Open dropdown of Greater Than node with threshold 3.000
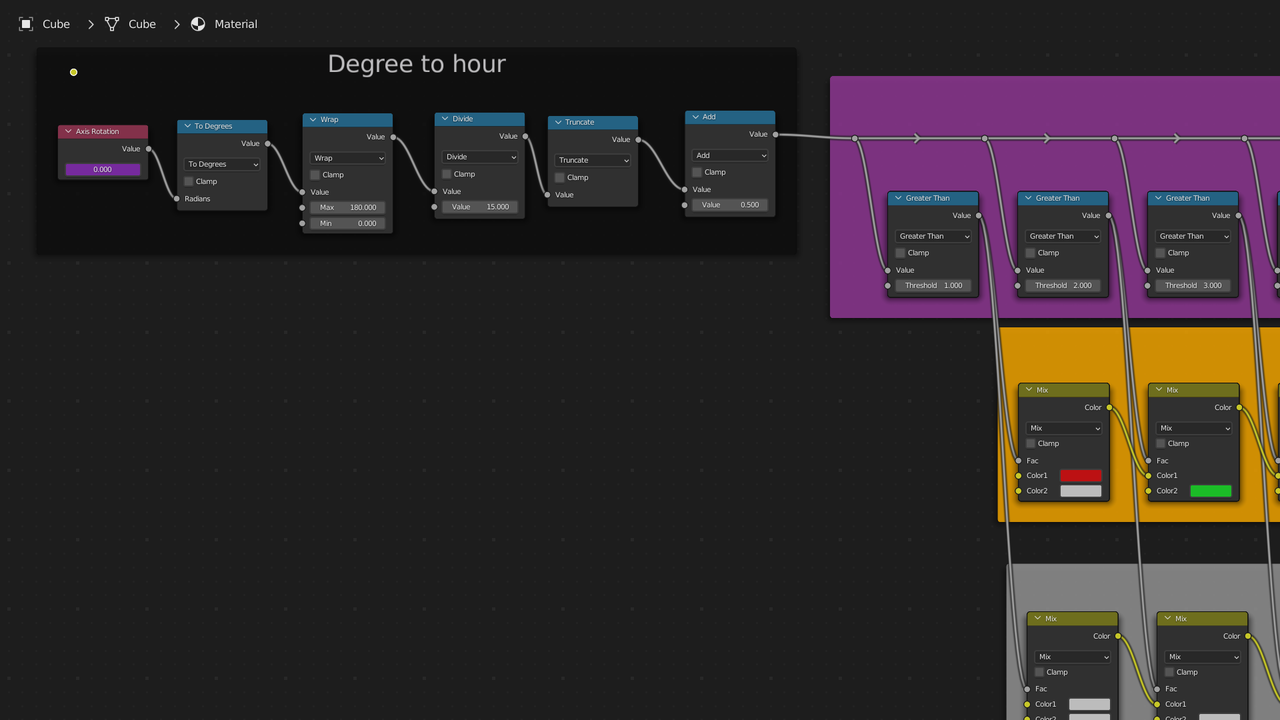 pos(1193,236)
